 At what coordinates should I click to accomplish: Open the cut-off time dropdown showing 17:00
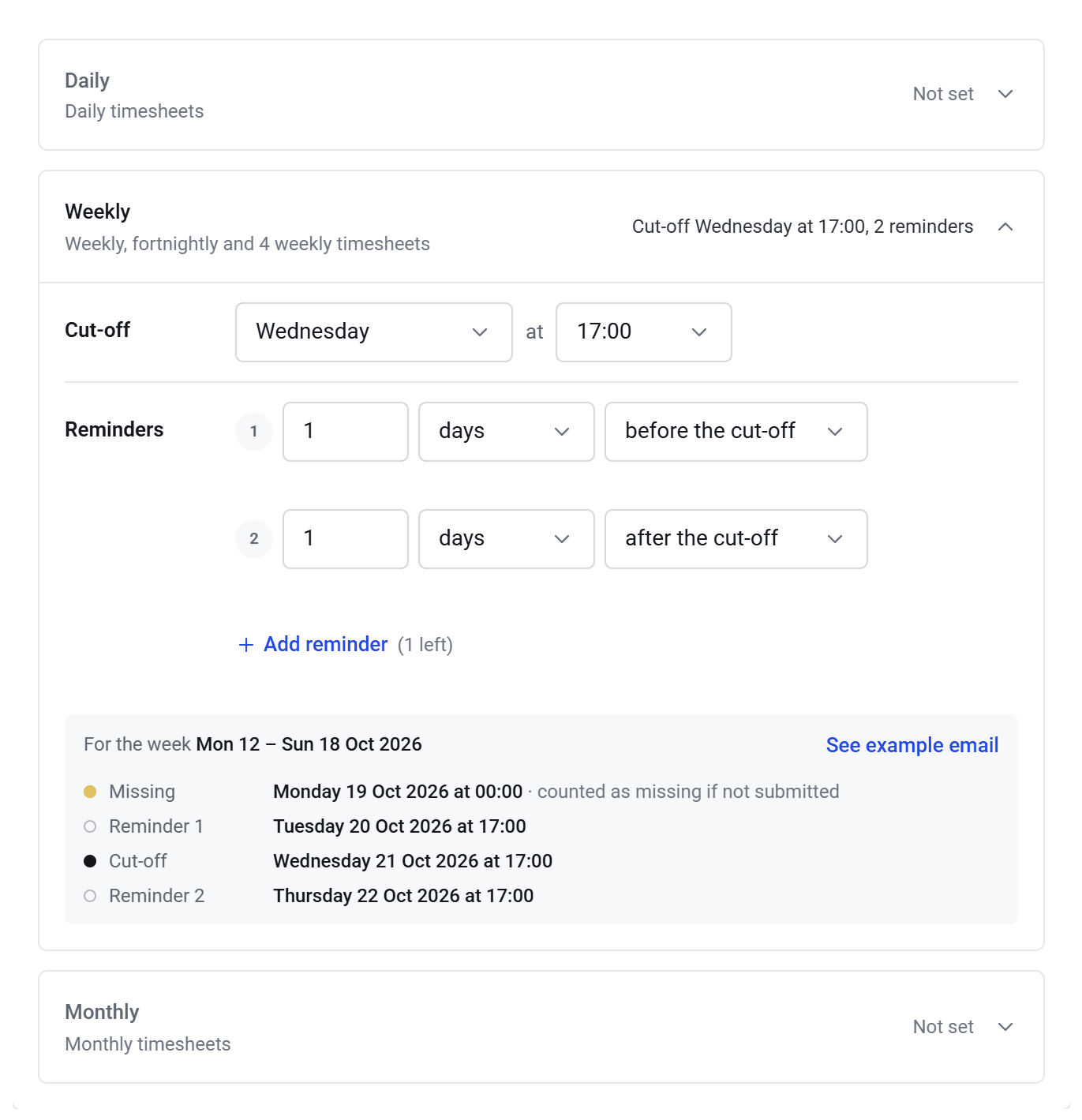644,332
